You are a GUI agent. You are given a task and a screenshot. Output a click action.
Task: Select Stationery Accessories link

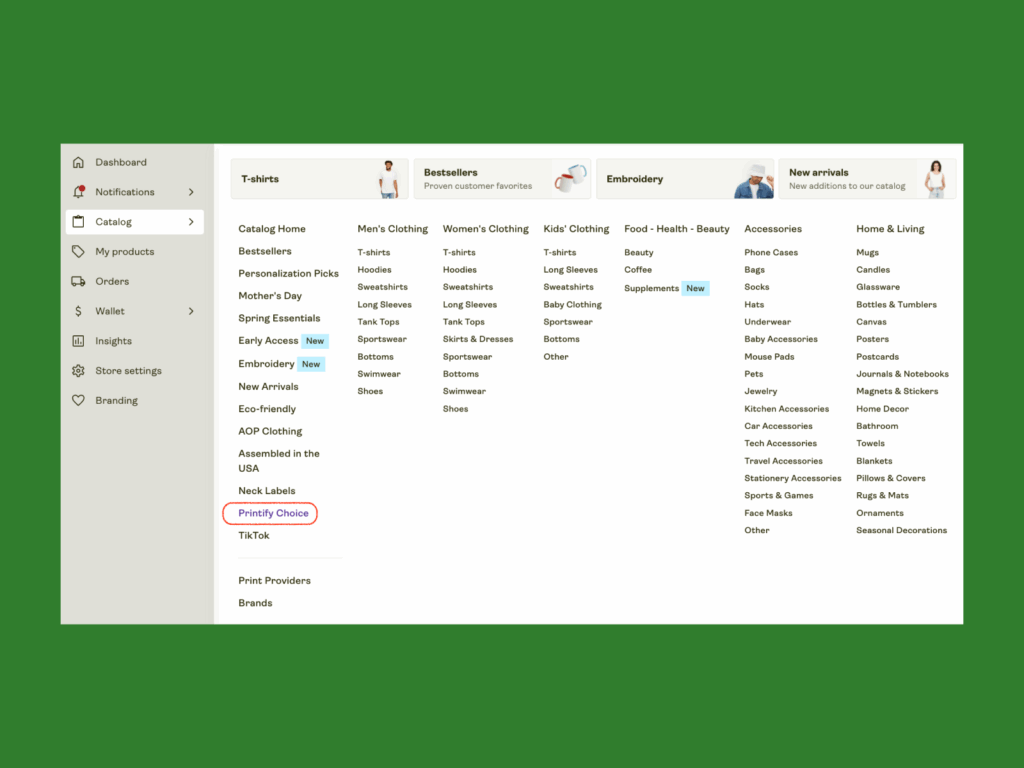pyautogui.click(x=792, y=478)
